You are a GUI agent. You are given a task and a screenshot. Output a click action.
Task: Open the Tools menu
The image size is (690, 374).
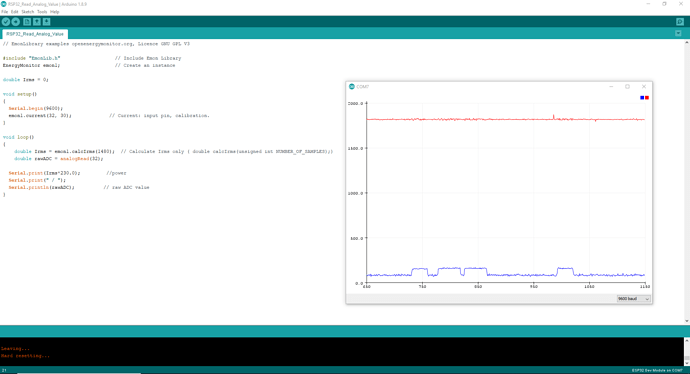42,12
